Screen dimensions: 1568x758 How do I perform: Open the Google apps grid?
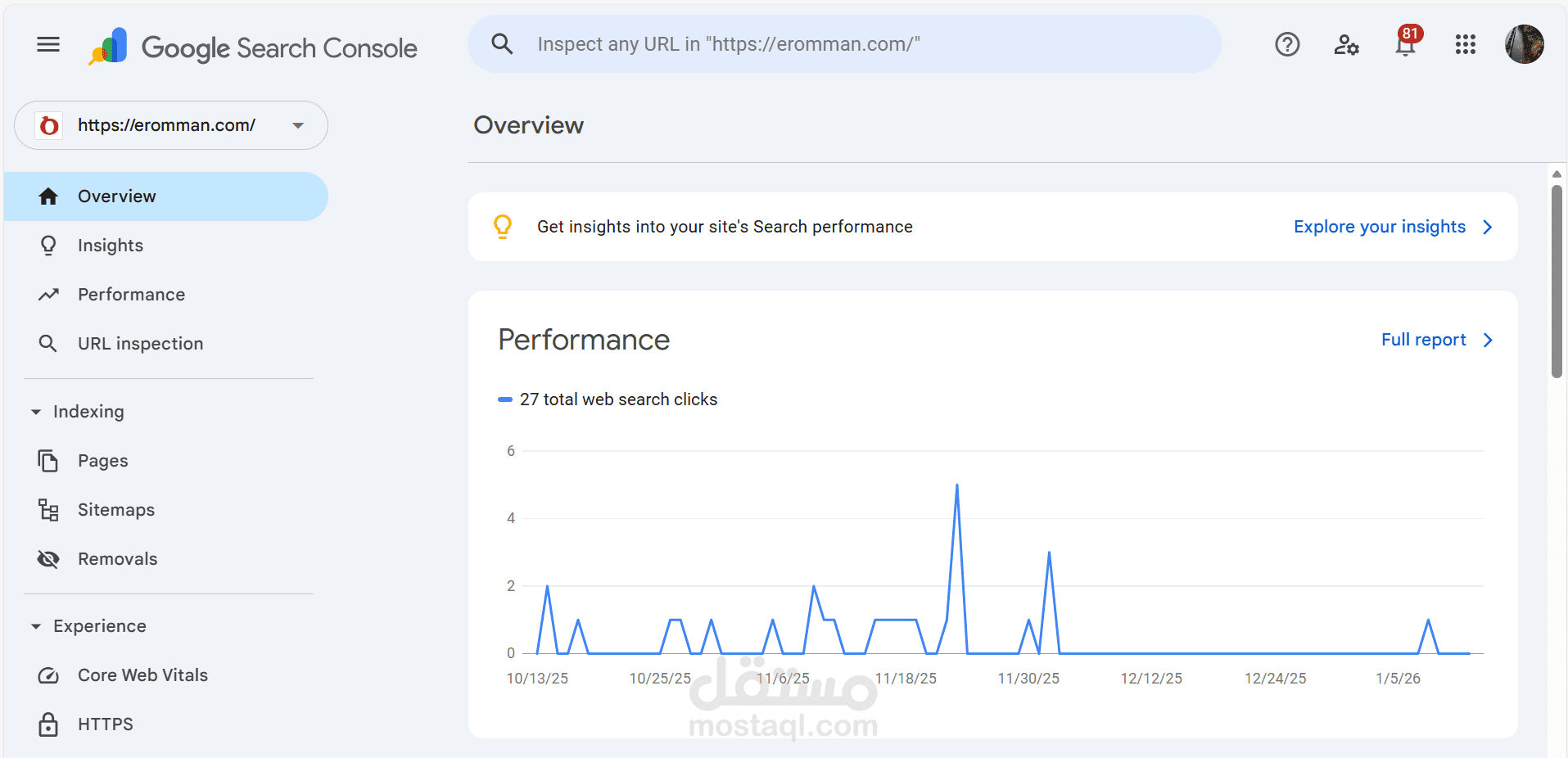click(x=1466, y=44)
